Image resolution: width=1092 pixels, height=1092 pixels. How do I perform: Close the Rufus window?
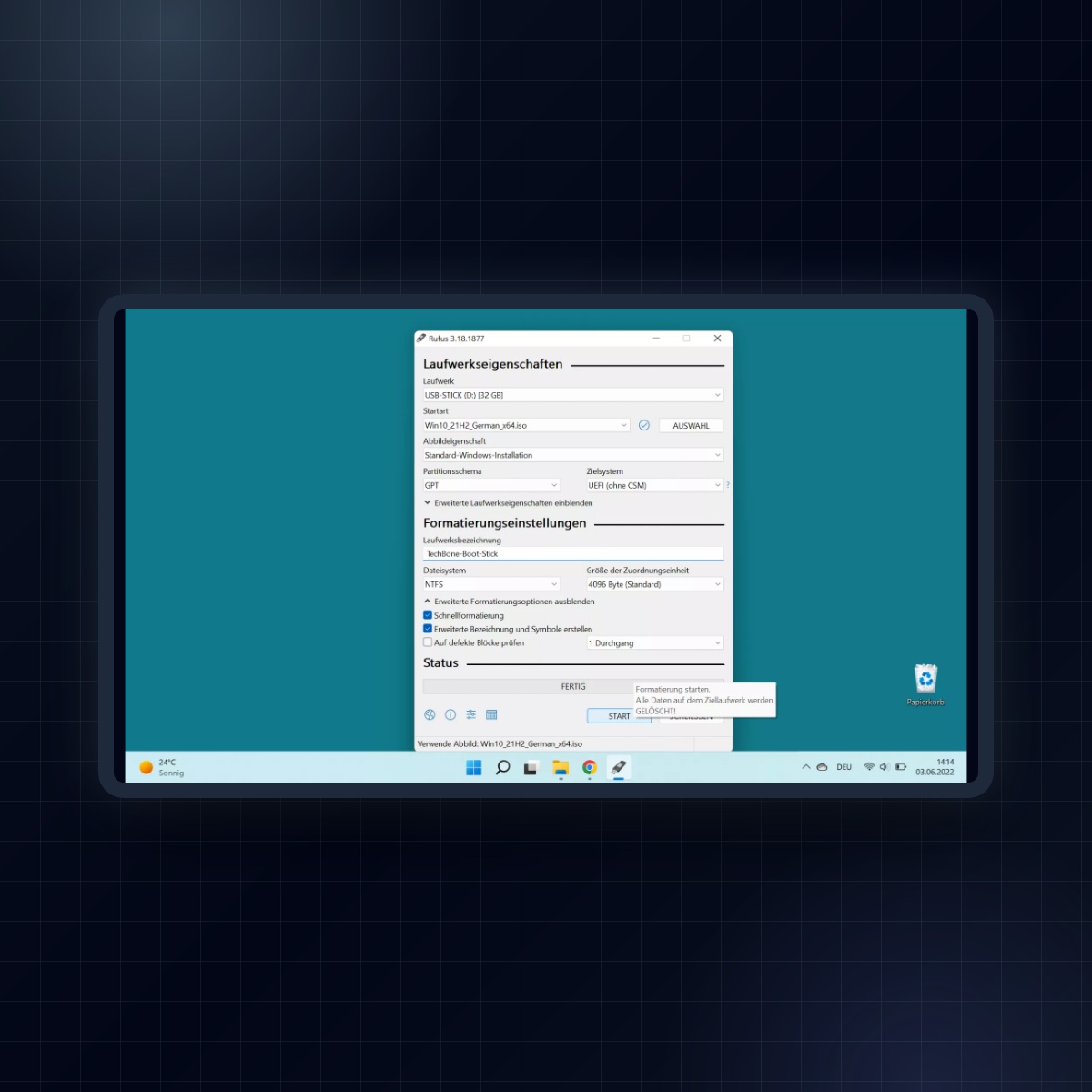click(717, 339)
